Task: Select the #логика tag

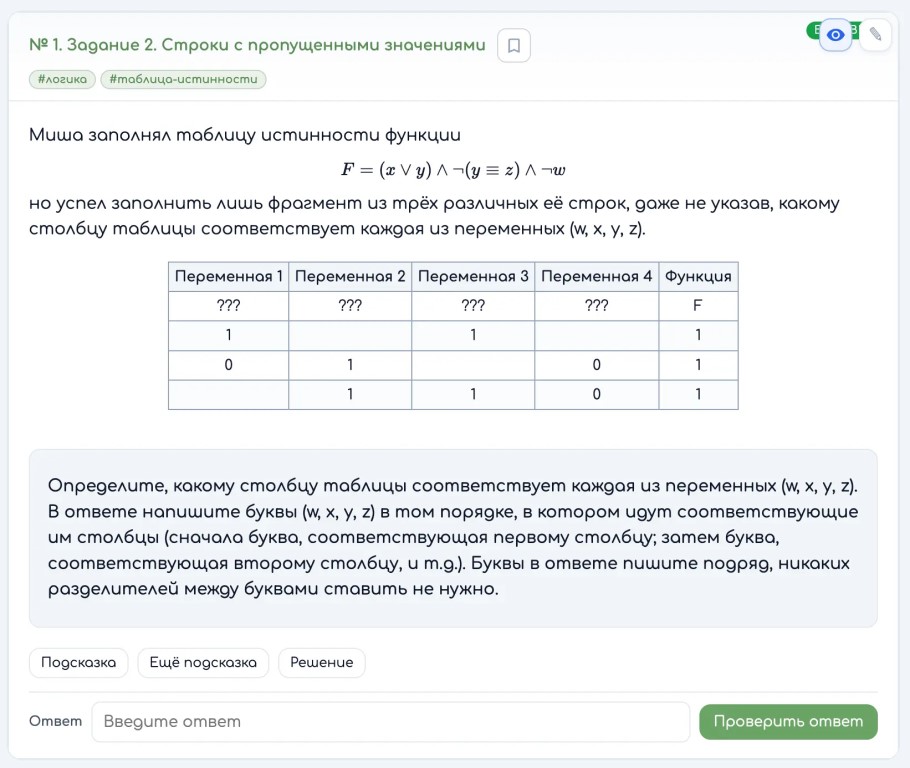Action: click(62, 79)
